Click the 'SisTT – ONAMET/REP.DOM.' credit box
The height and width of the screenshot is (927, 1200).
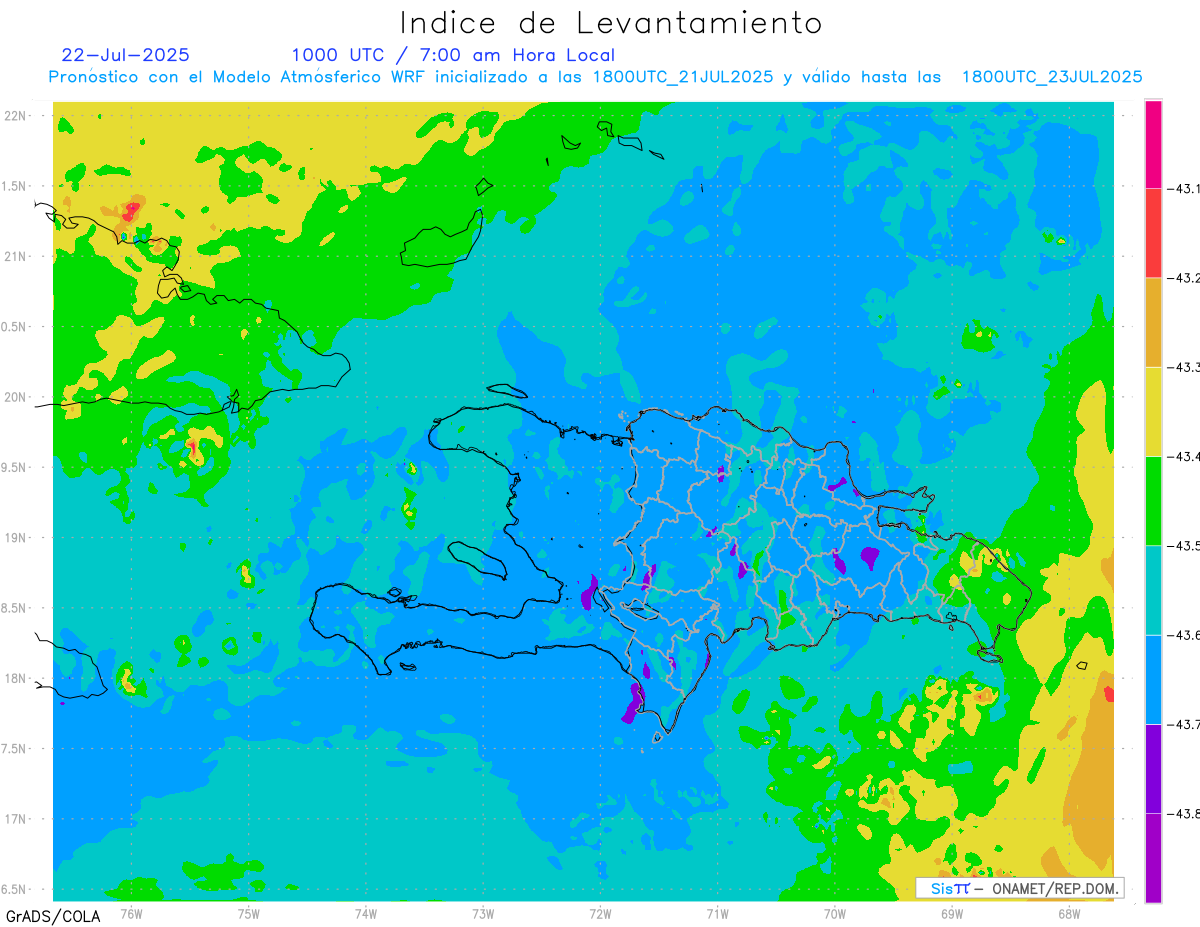(1019, 888)
